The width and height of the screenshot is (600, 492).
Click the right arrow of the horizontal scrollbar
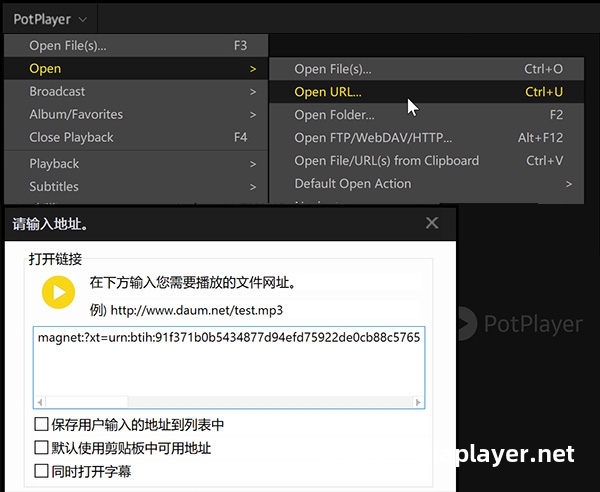pyautogui.click(x=418, y=402)
